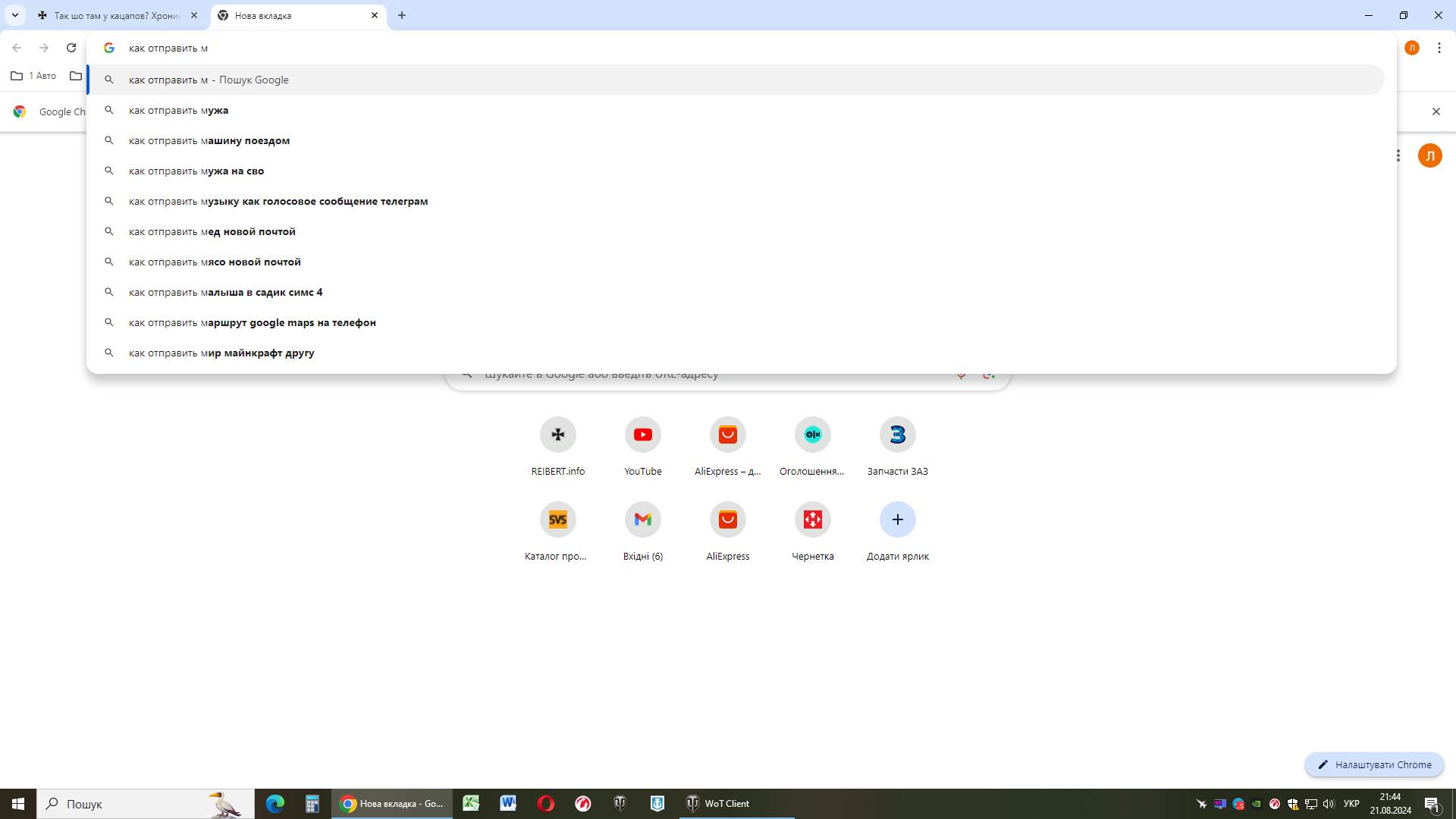1456x819 pixels.
Task: Select suggestion как отправить машину поездом
Action: [x=209, y=140]
